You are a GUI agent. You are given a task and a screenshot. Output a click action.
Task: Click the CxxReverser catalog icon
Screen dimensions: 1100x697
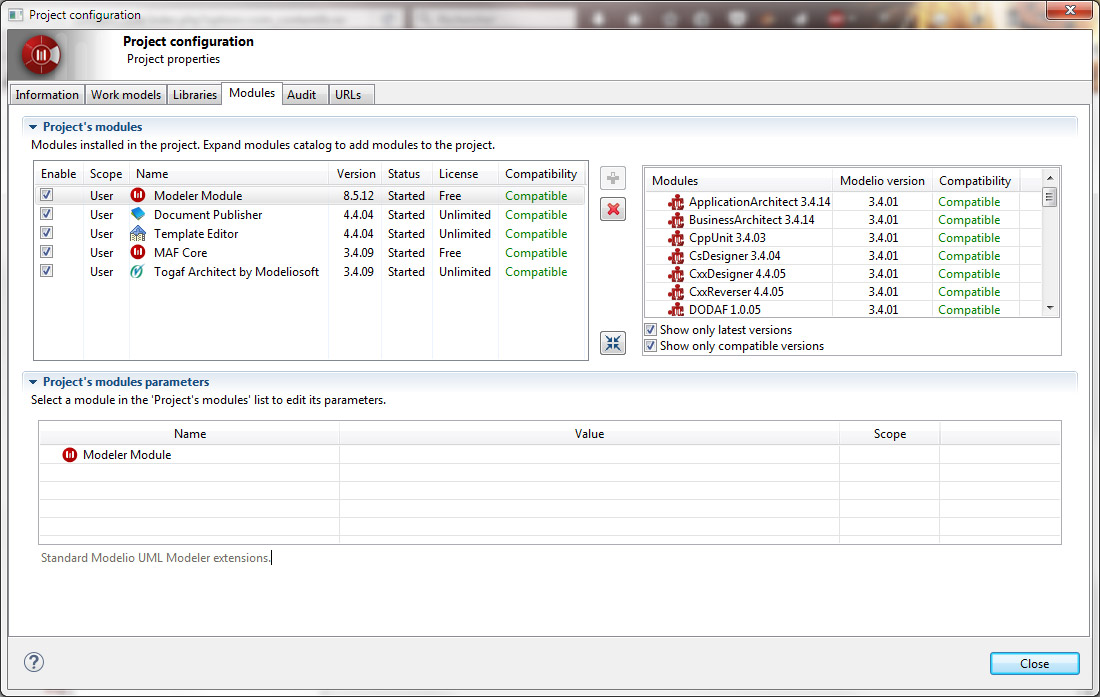[x=676, y=292]
